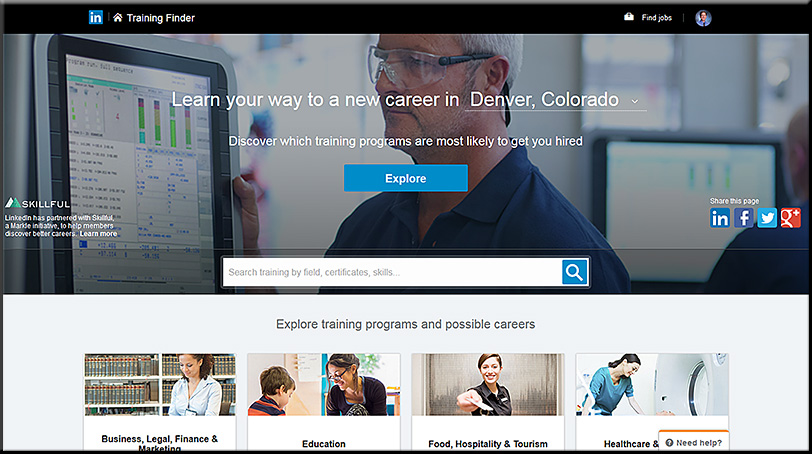Open the Learn more link about Skillful
The image size is (812, 454).
tap(98, 233)
